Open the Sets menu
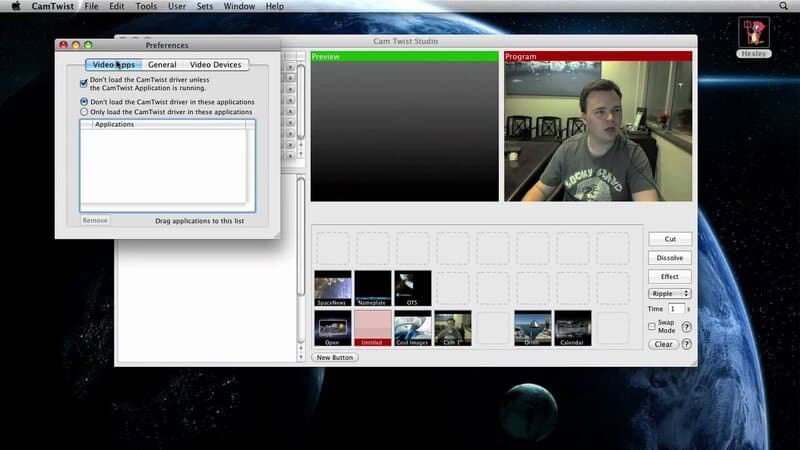 point(205,6)
